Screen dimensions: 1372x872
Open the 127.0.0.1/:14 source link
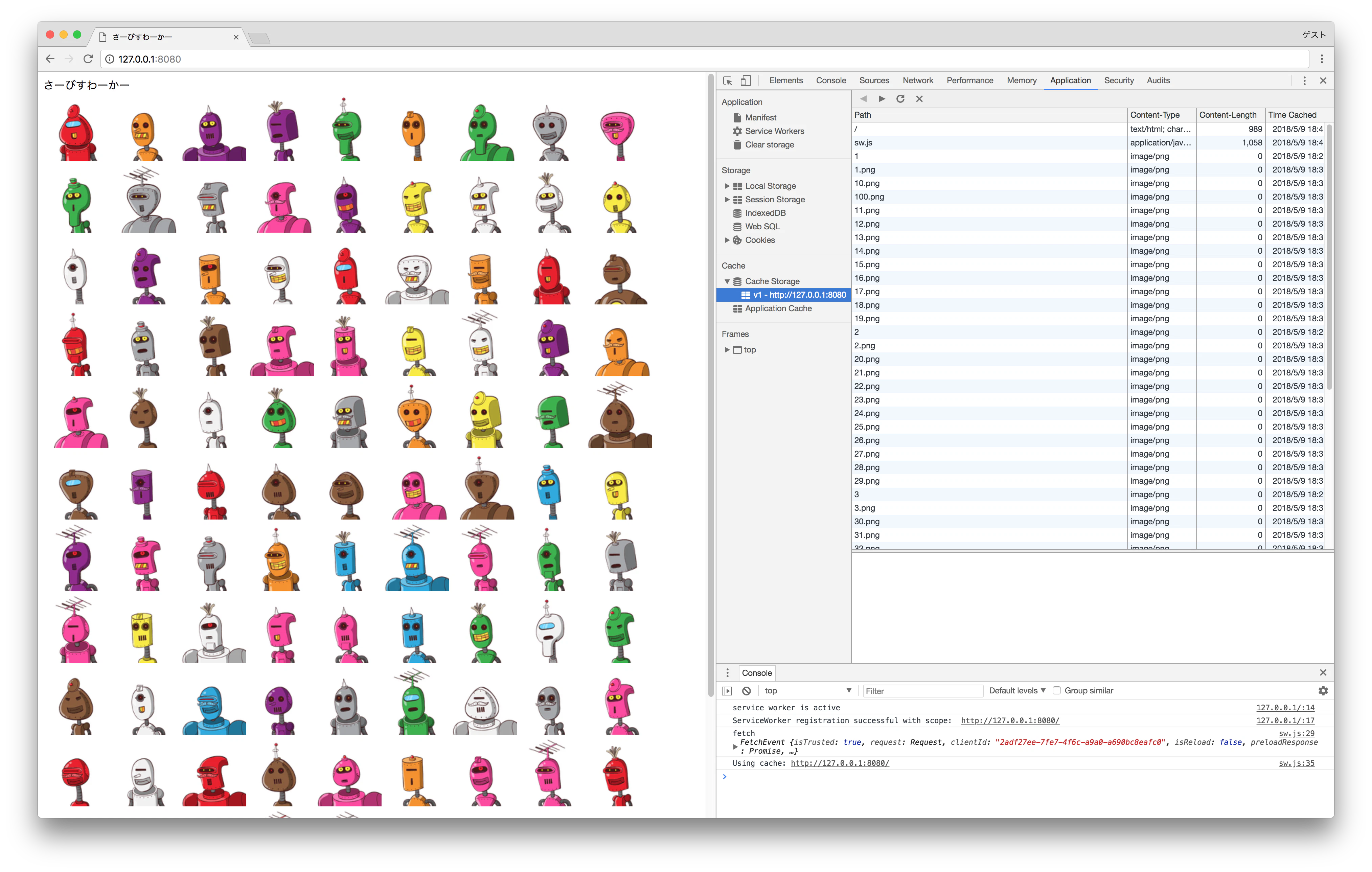1285,707
